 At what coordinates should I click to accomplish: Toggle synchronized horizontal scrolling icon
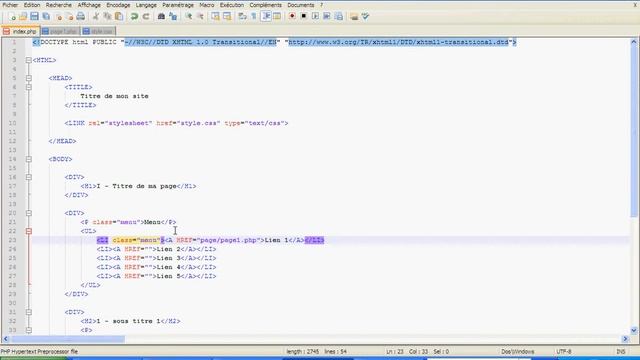click(x=227, y=17)
